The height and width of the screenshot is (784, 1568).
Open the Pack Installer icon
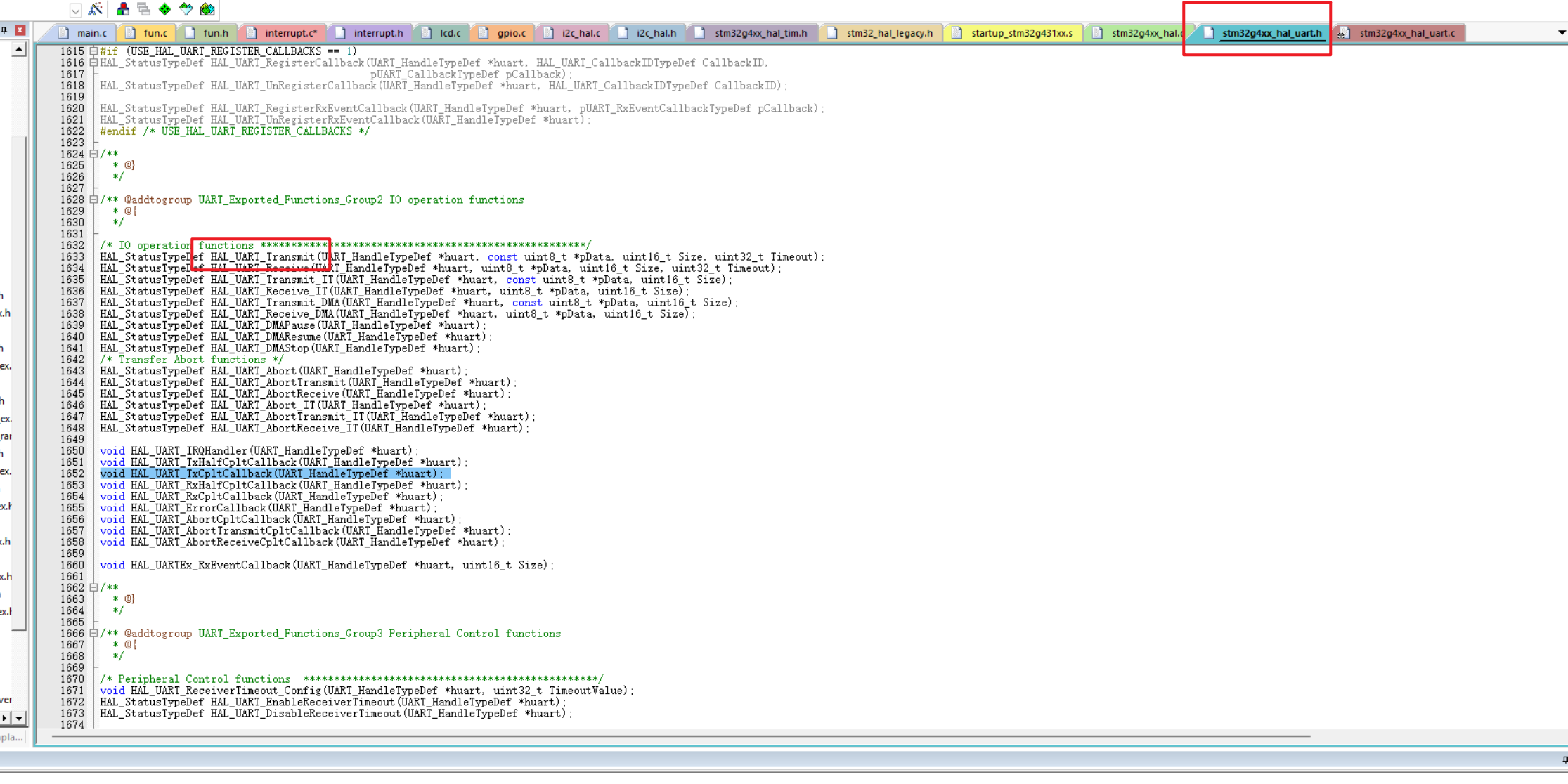click(207, 9)
